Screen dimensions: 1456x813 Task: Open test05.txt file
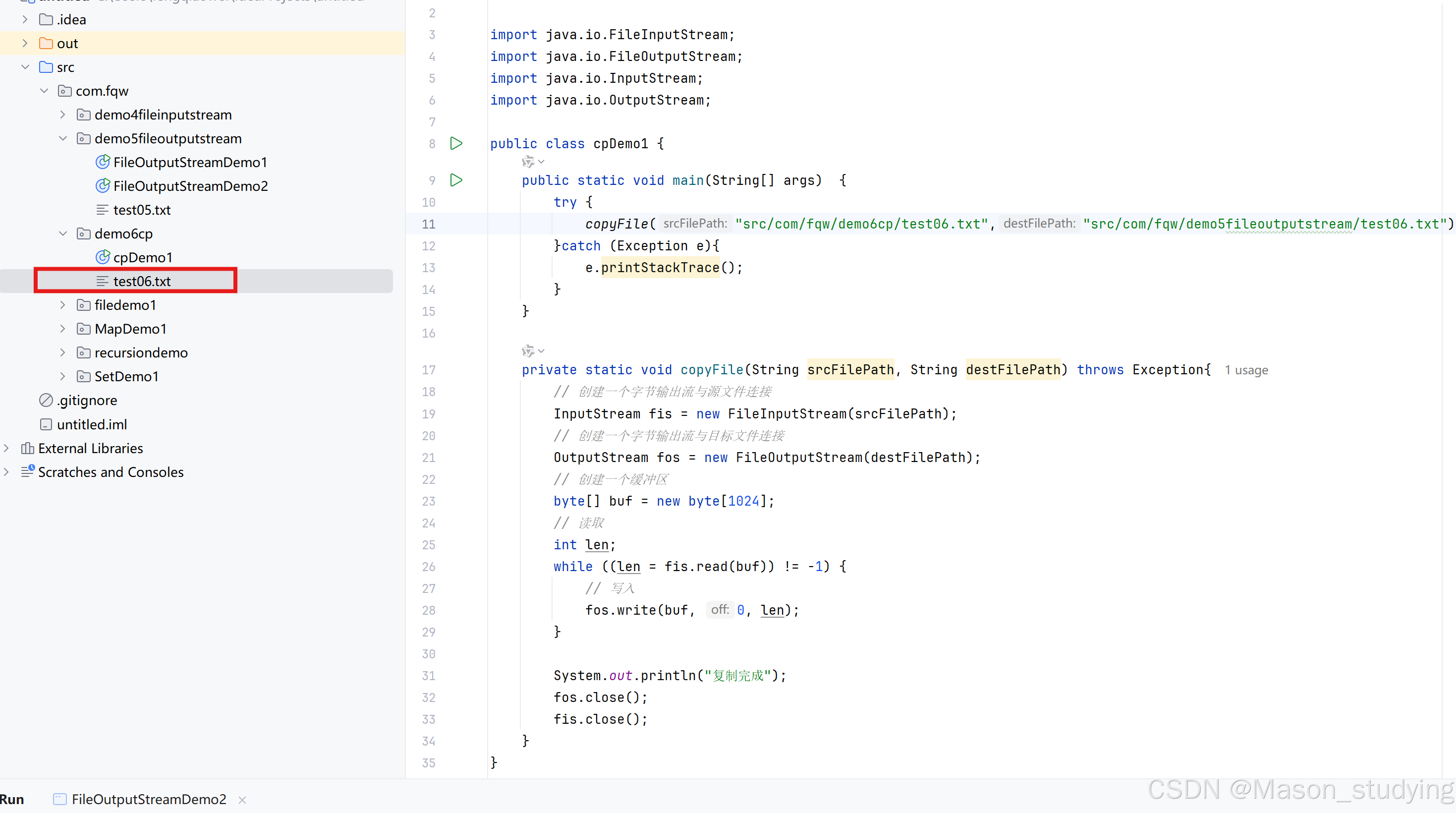[141, 210]
